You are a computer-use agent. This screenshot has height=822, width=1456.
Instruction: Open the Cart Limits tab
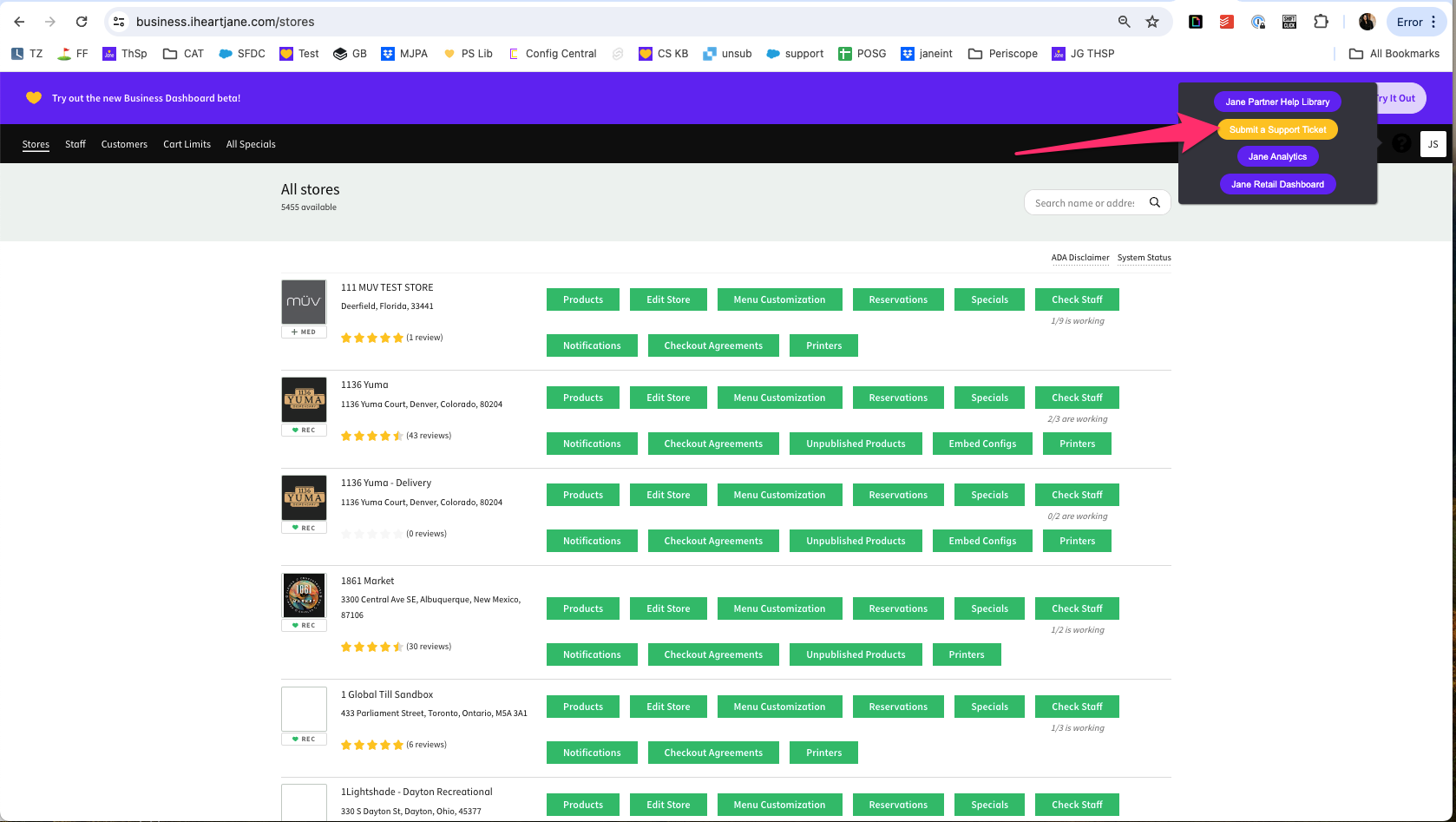point(187,144)
